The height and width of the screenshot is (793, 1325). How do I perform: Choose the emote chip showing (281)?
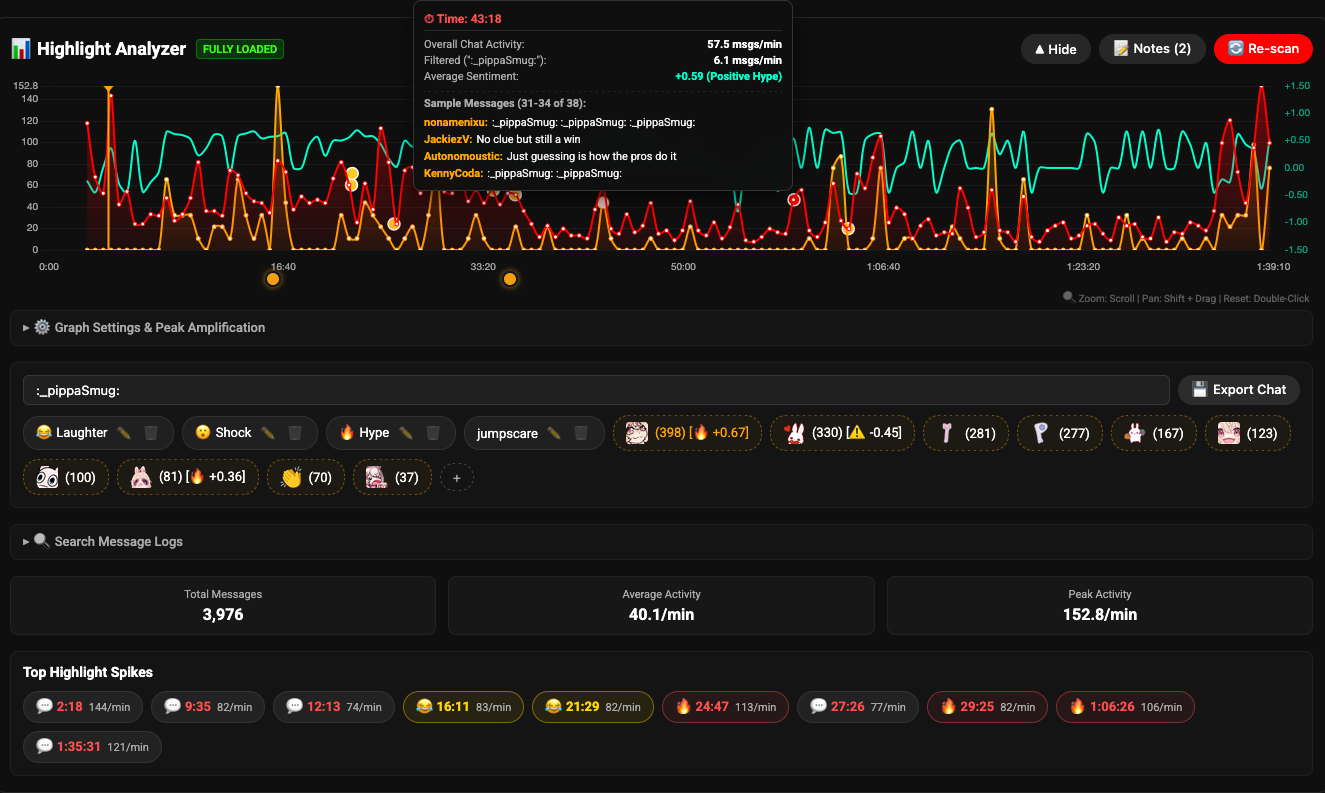(x=965, y=433)
